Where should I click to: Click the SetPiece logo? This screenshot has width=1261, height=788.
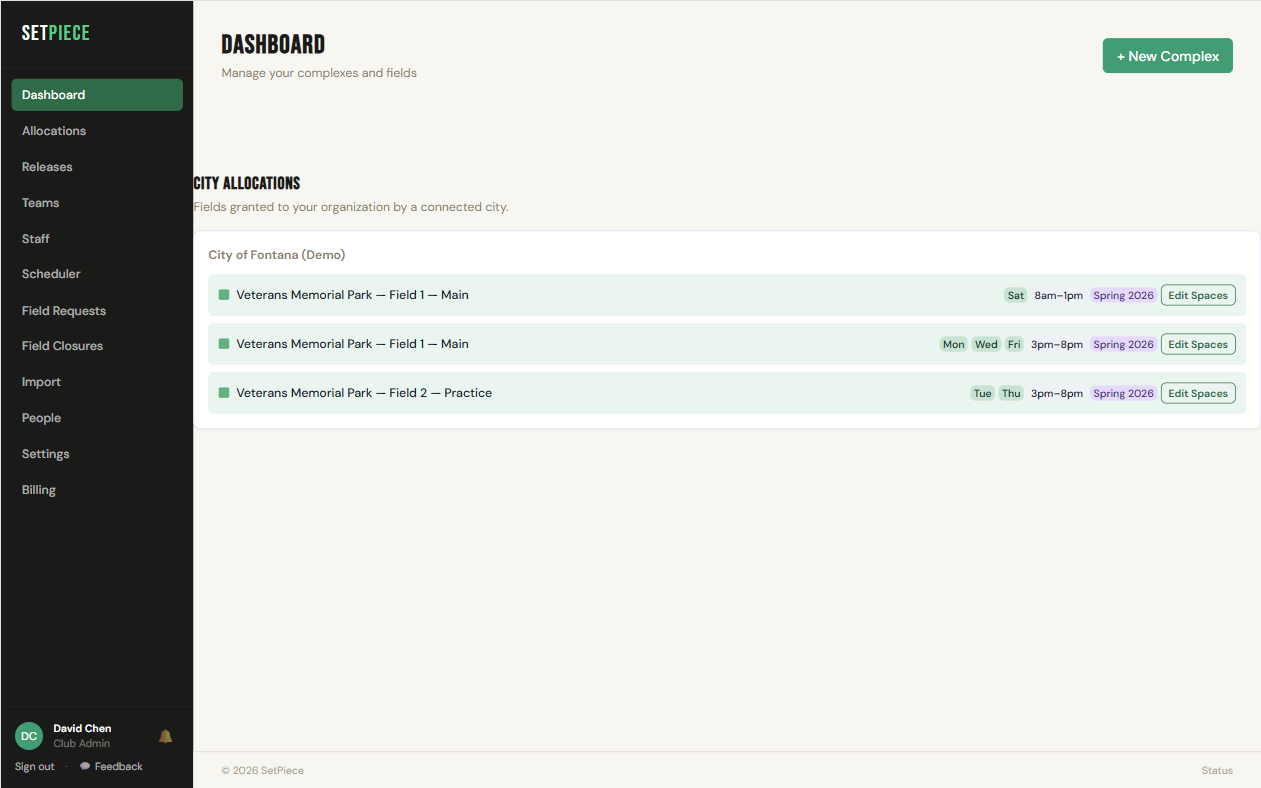point(56,33)
